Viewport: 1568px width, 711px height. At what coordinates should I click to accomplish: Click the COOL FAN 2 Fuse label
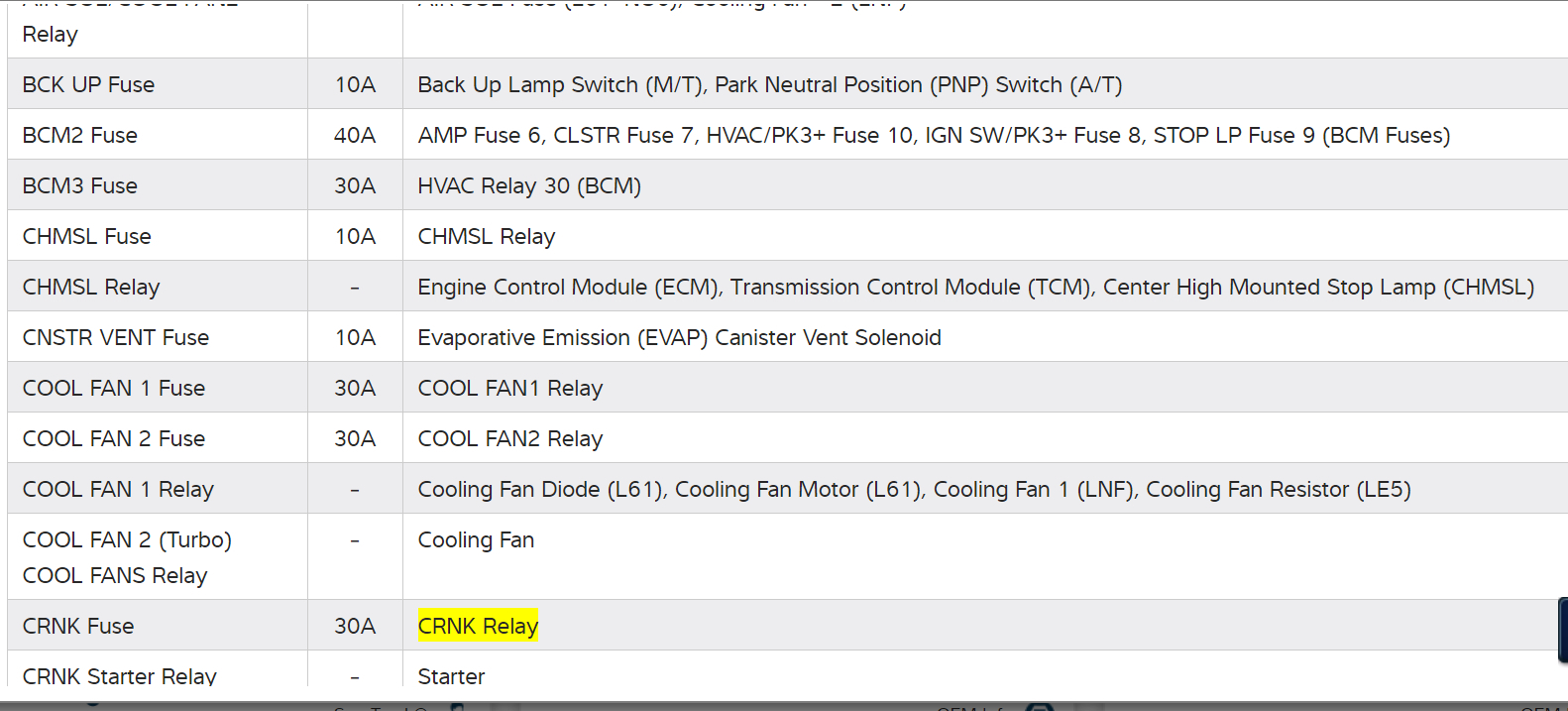(x=114, y=438)
